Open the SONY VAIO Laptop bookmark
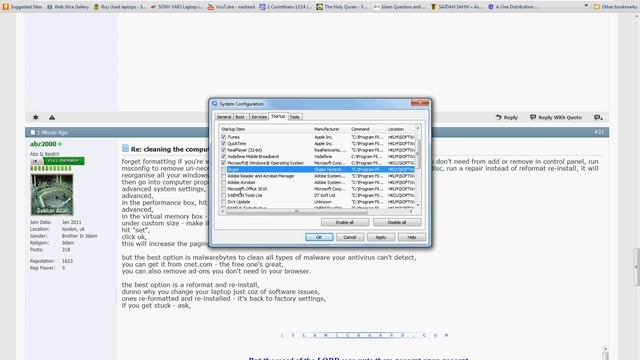Viewport: 640px width, 360px height. pyautogui.click(x=176, y=7)
